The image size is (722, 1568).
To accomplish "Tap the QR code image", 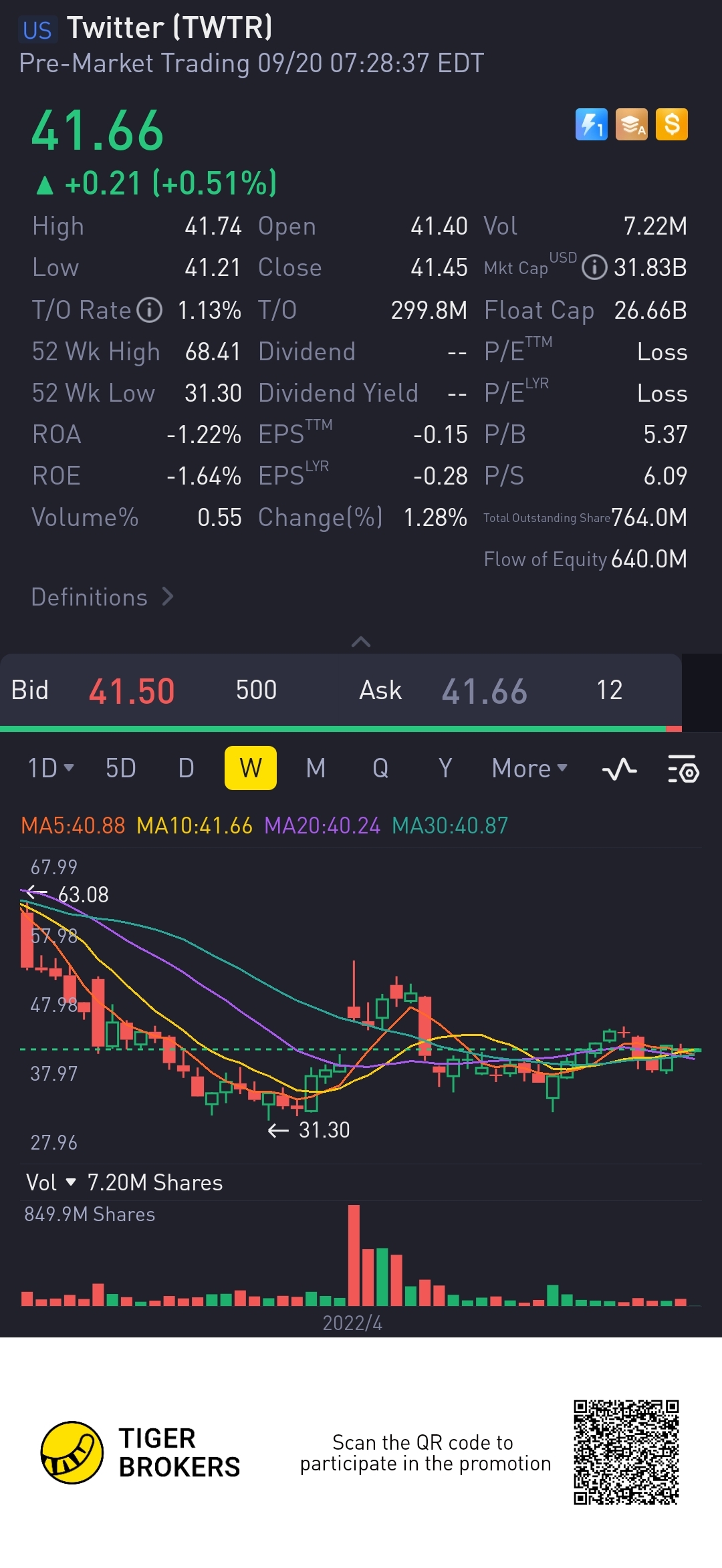I will 626,1452.
